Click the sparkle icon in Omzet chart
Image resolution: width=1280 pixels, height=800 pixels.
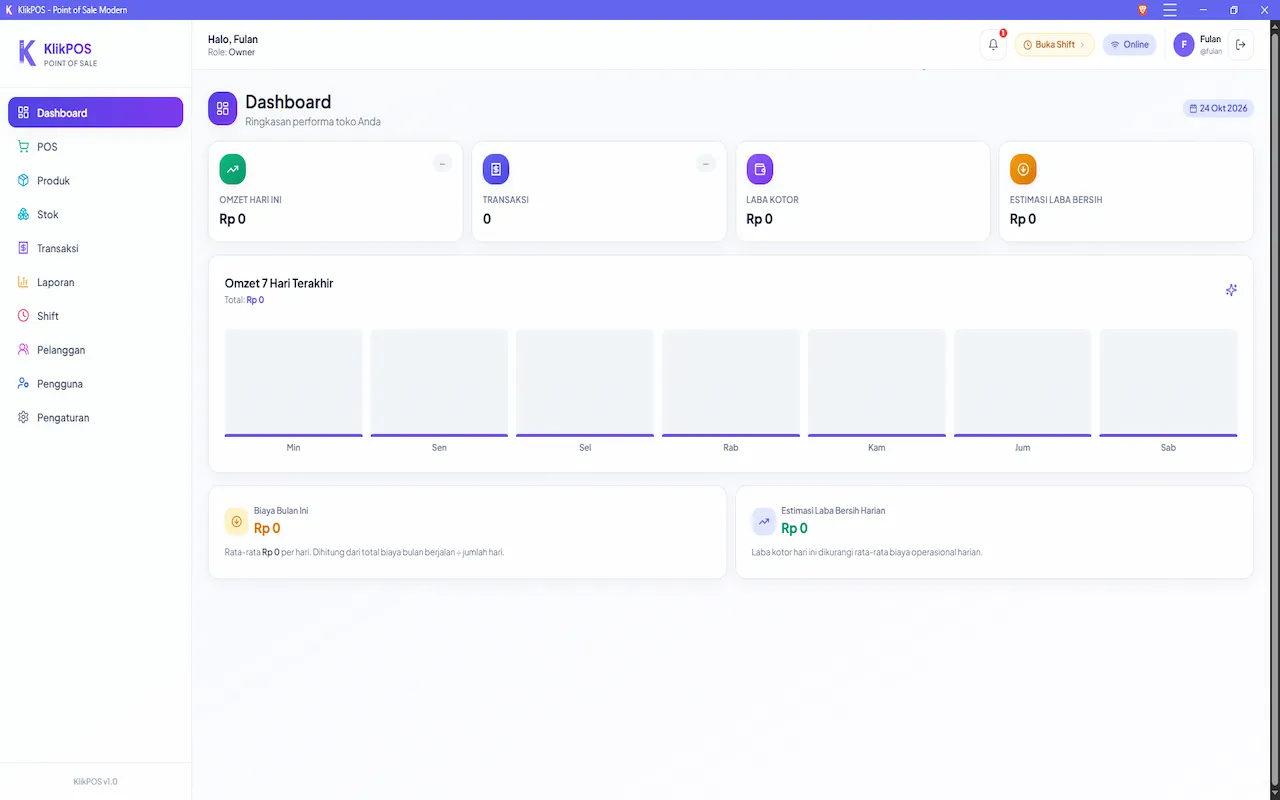point(1231,290)
